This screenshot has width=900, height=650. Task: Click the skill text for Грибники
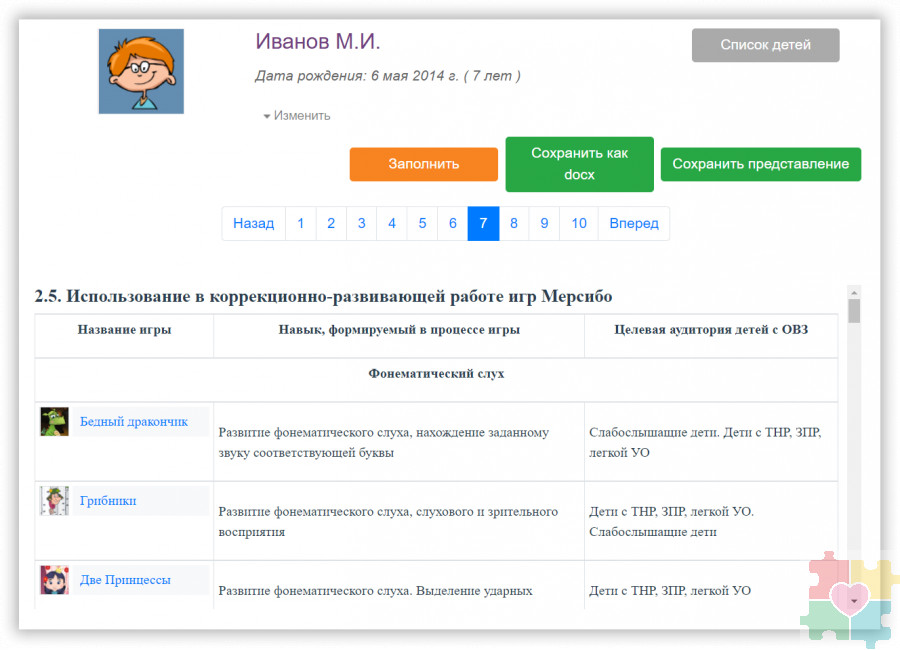(x=388, y=521)
